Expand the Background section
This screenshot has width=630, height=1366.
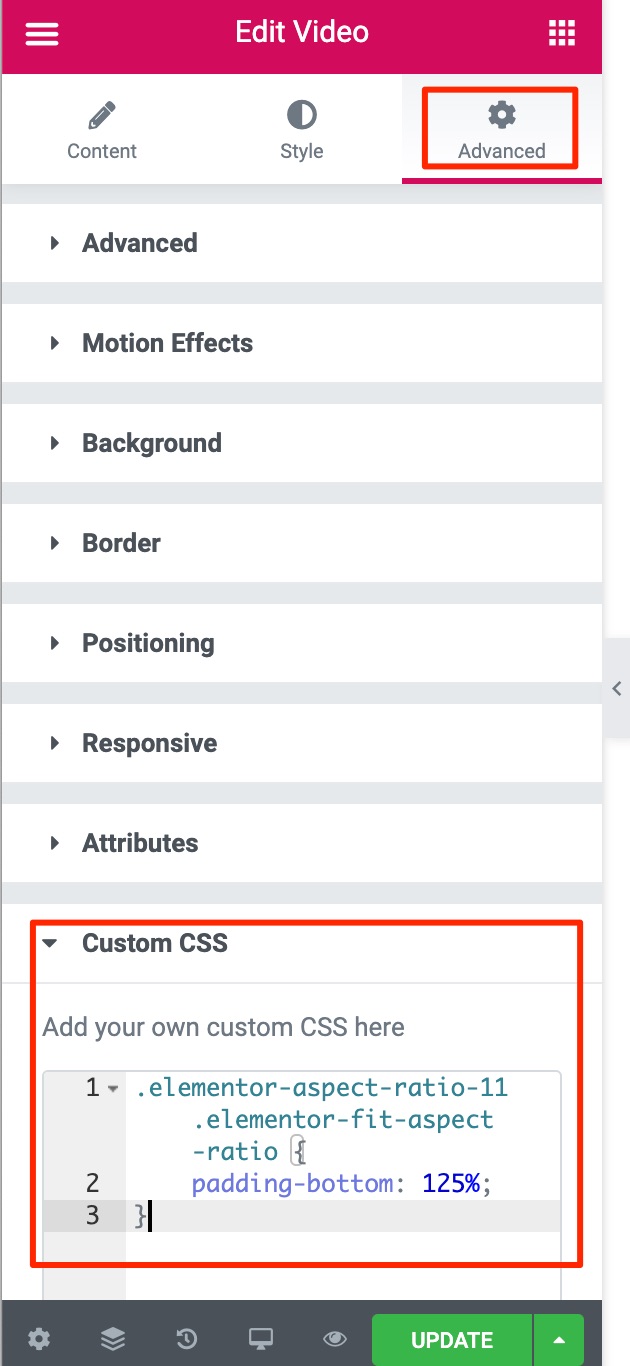click(x=151, y=443)
